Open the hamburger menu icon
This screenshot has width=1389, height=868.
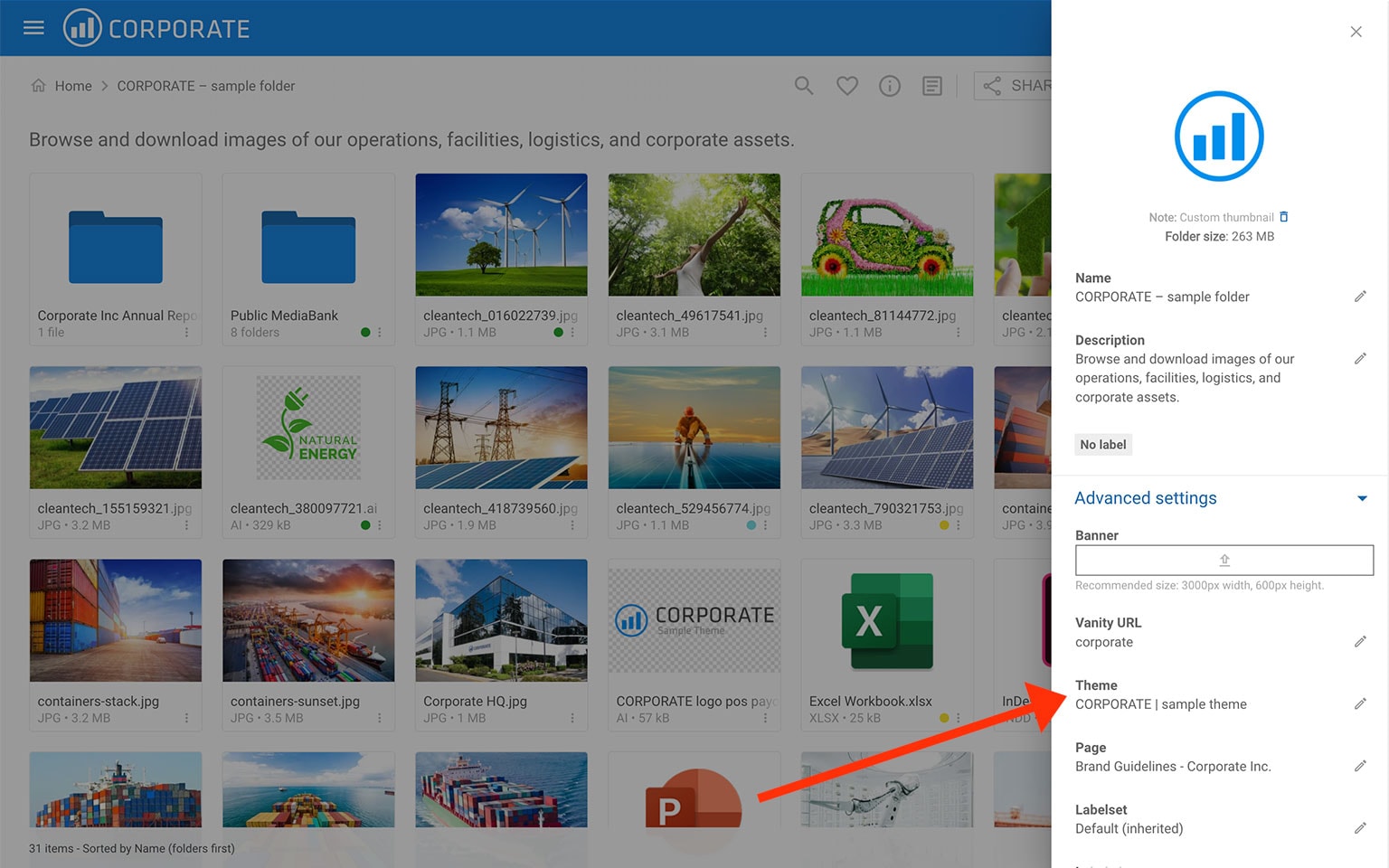(x=33, y=27)
